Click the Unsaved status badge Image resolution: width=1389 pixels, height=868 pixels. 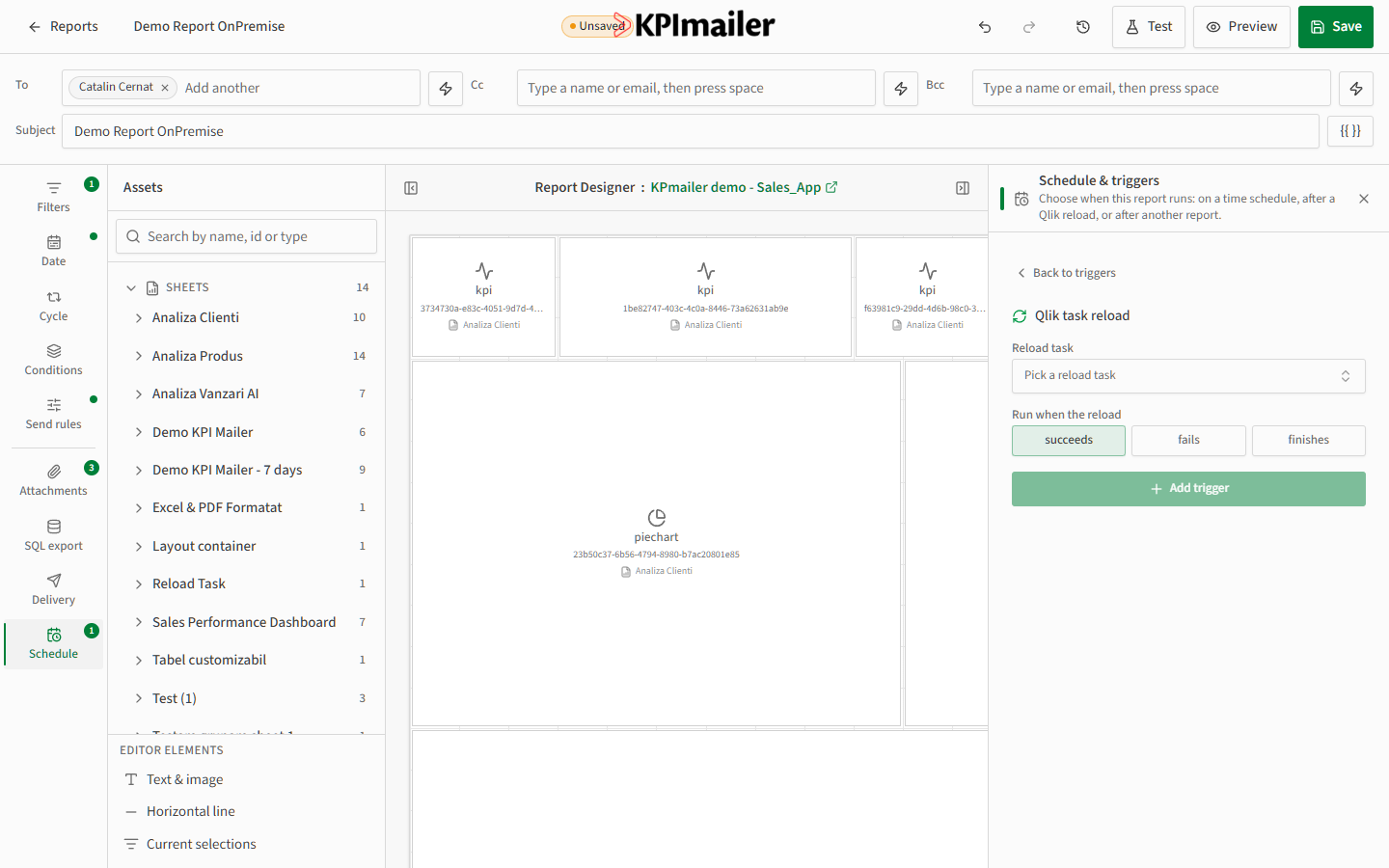point(596,27)
